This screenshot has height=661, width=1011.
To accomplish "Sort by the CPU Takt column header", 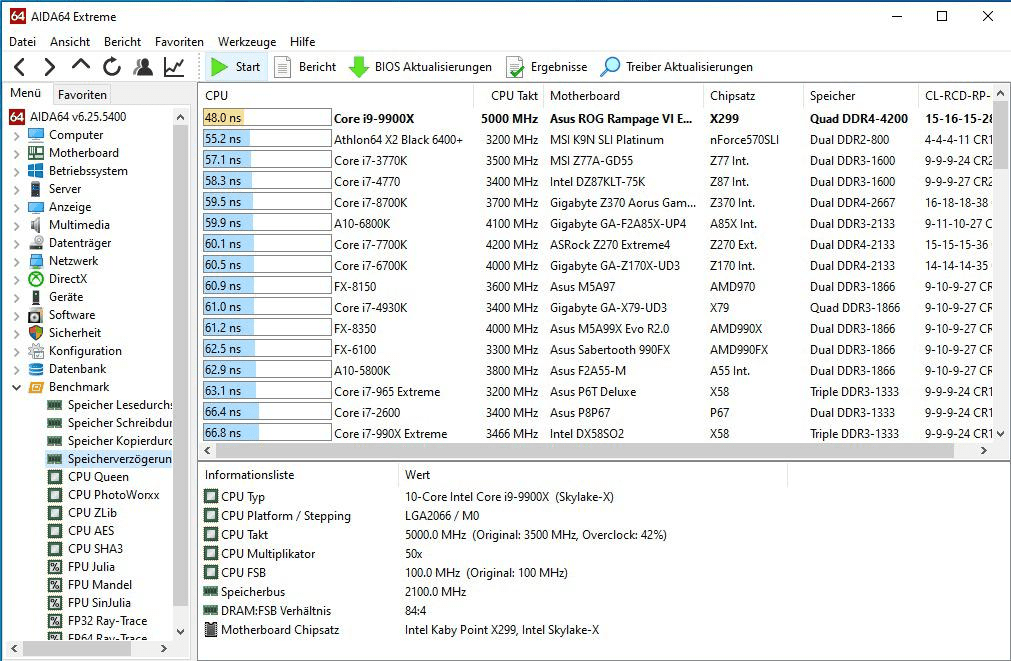I will pos(509,95).
